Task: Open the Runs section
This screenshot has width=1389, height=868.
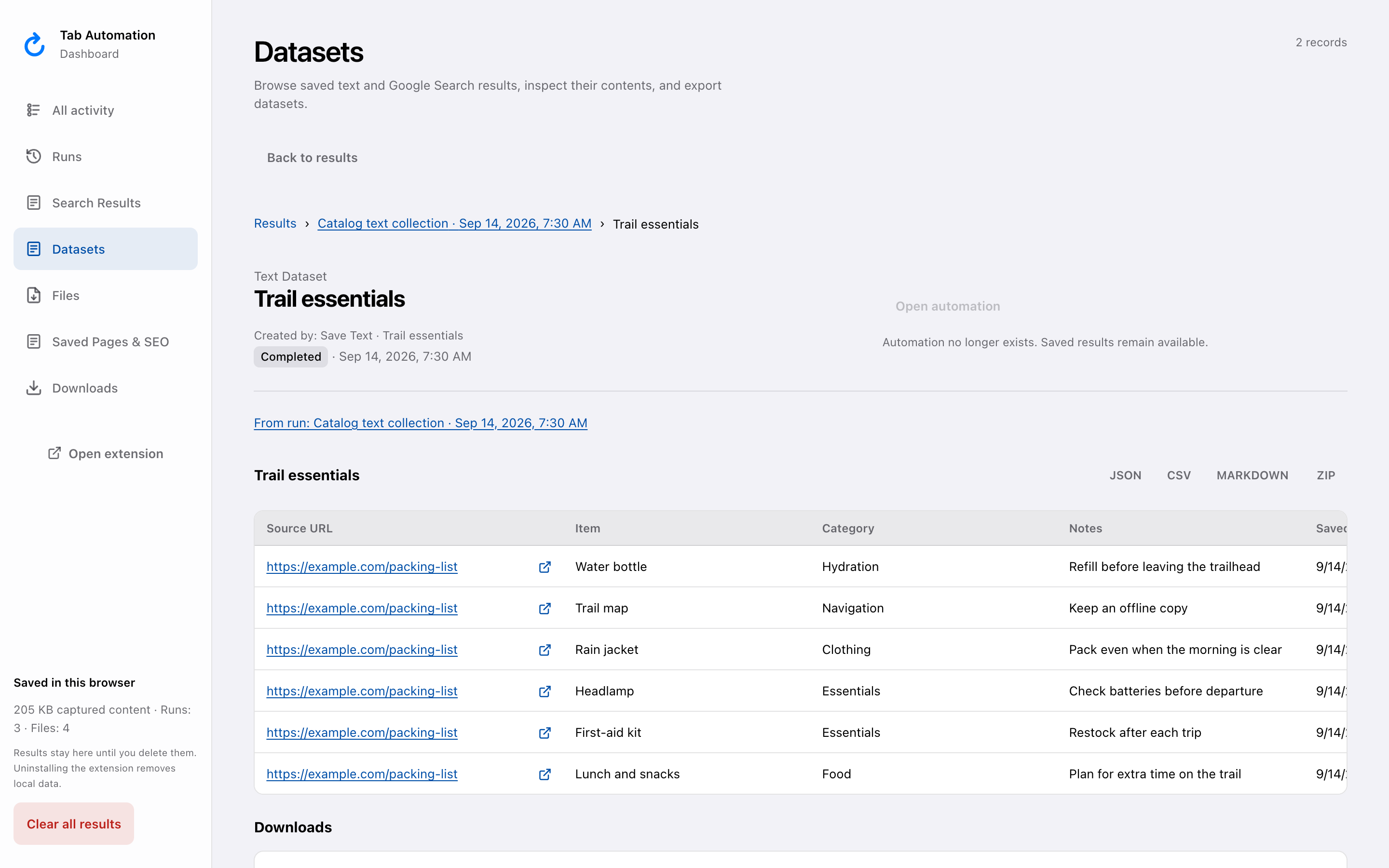Action: (x=106, y=156)
